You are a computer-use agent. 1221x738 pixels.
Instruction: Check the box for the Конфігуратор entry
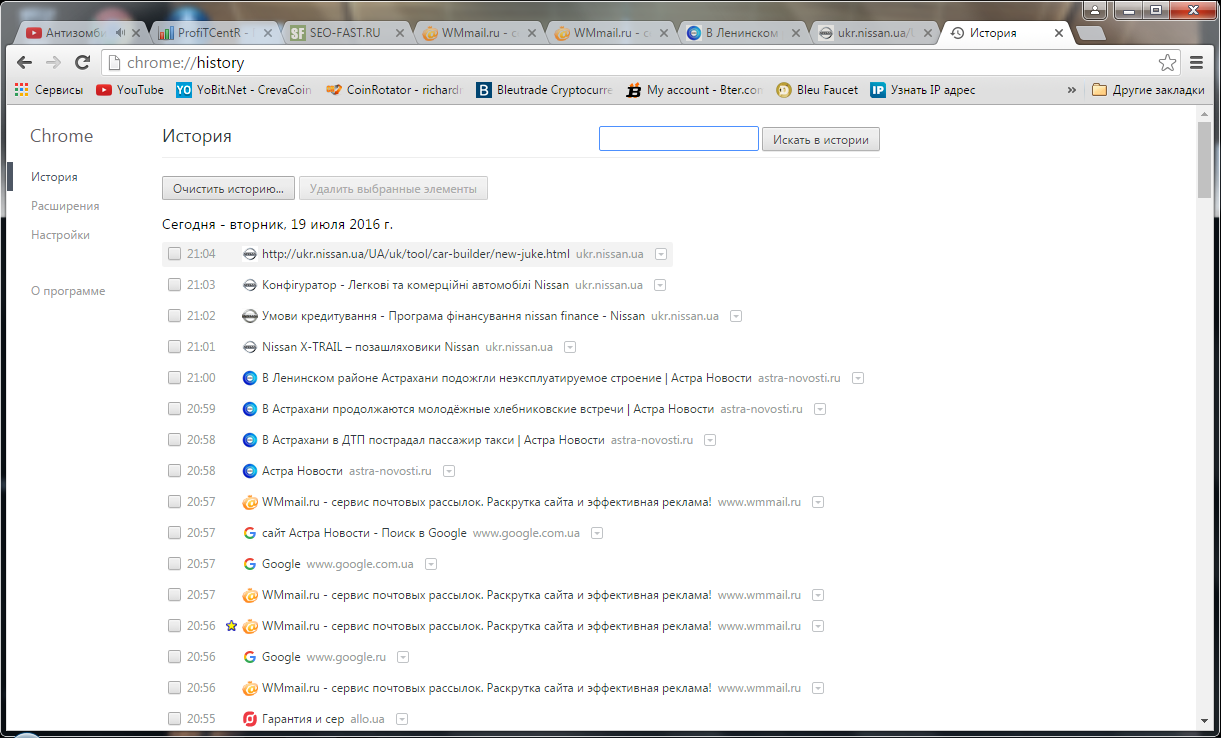click(x=174, y=285)
